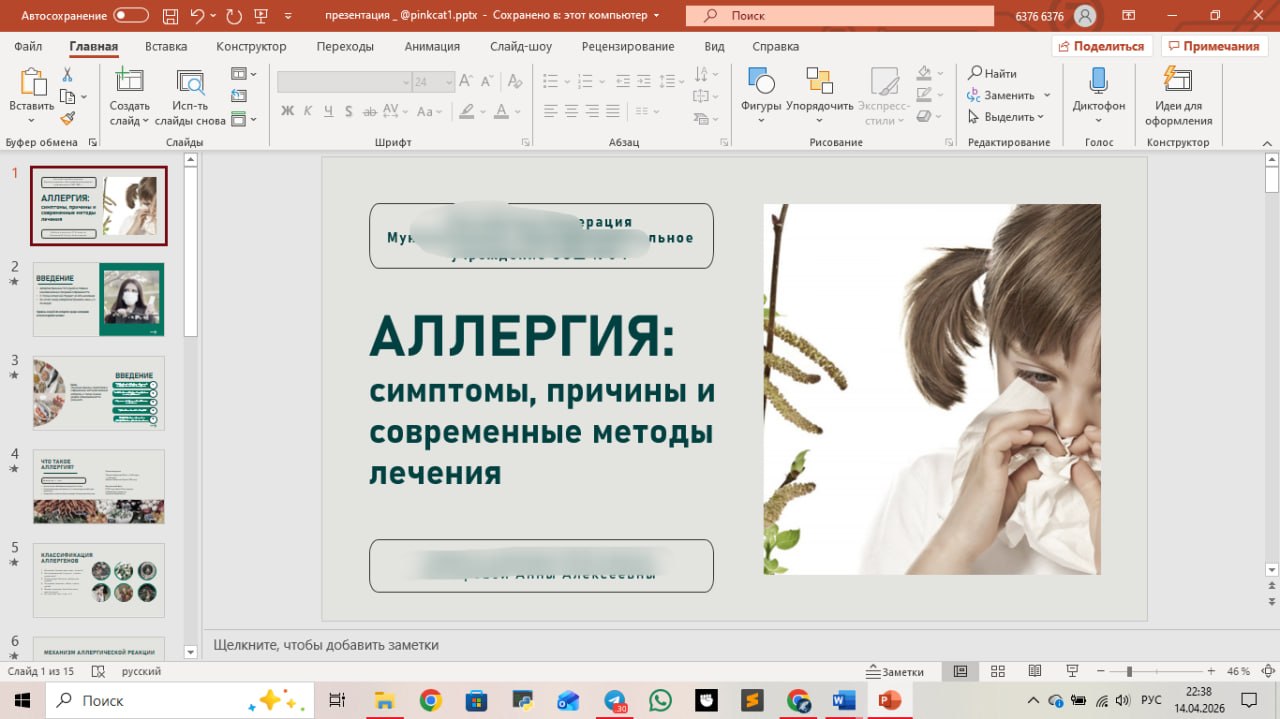Click the Найти button
Screen dimensions: 1280x719
(992, 74)
